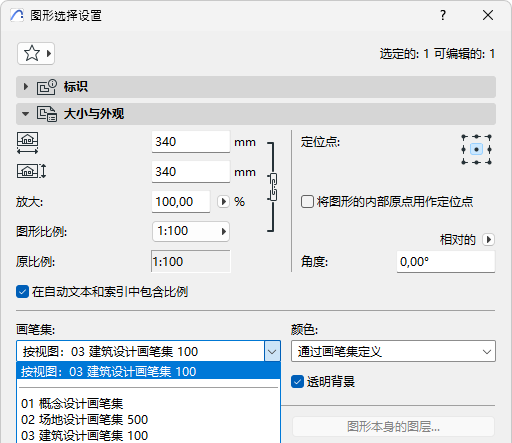Click the 图形本身的图层 button

coord(393,427)
